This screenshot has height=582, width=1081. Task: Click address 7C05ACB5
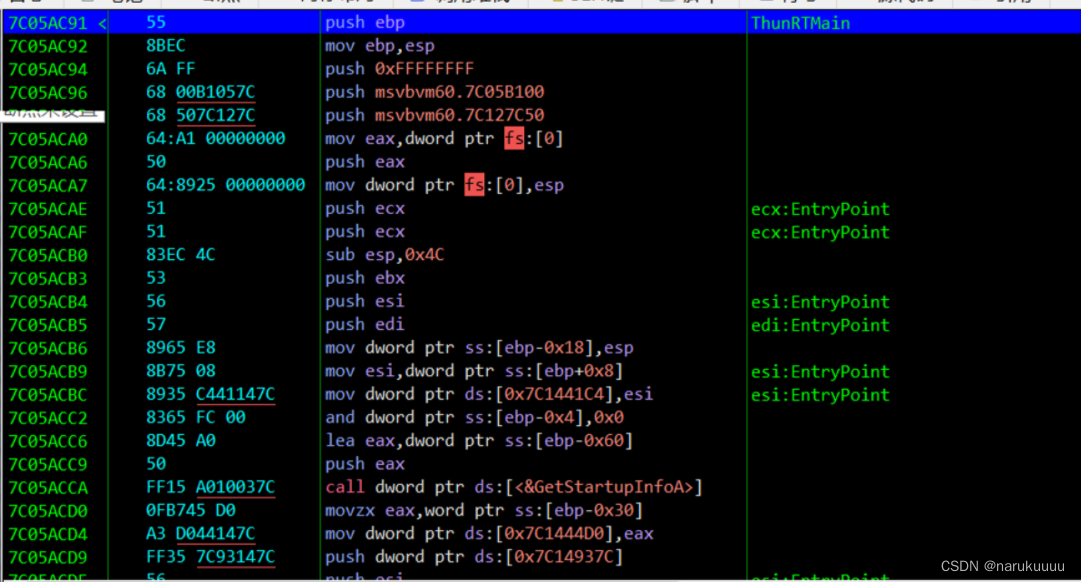click(x=48, y=325)
